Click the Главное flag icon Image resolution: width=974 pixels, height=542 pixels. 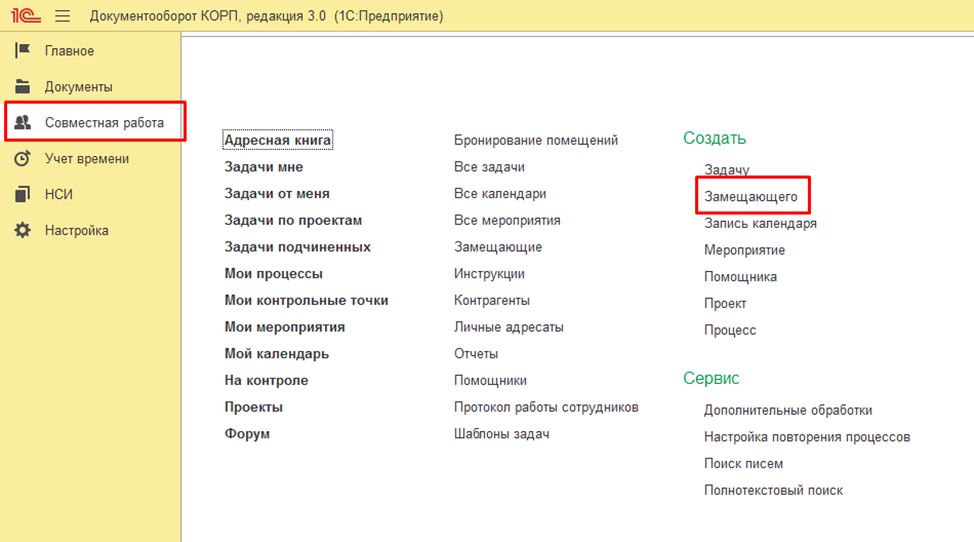pyautogui.click(x=22, y=50)
